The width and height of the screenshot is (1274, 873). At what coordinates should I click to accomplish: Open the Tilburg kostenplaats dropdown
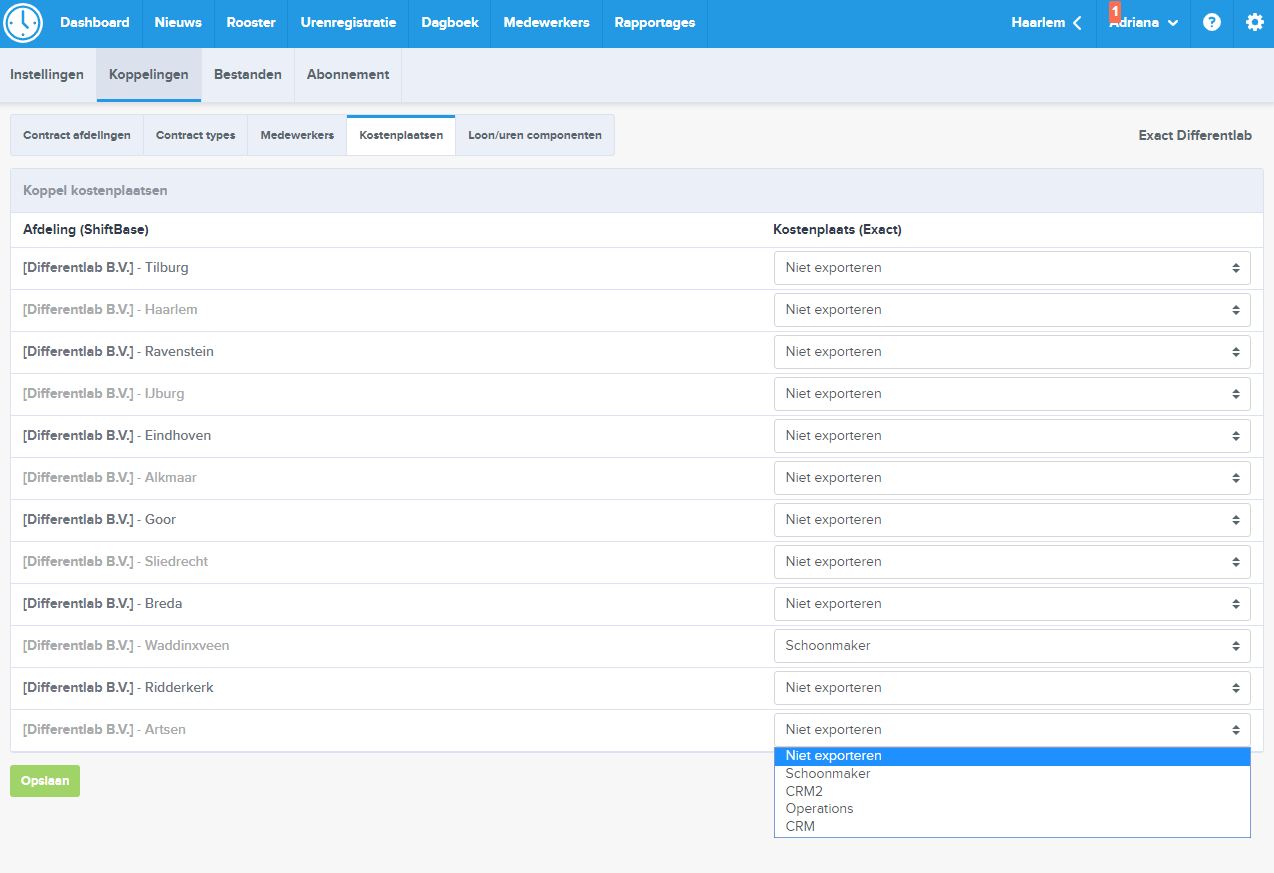tap(1012, 268)
